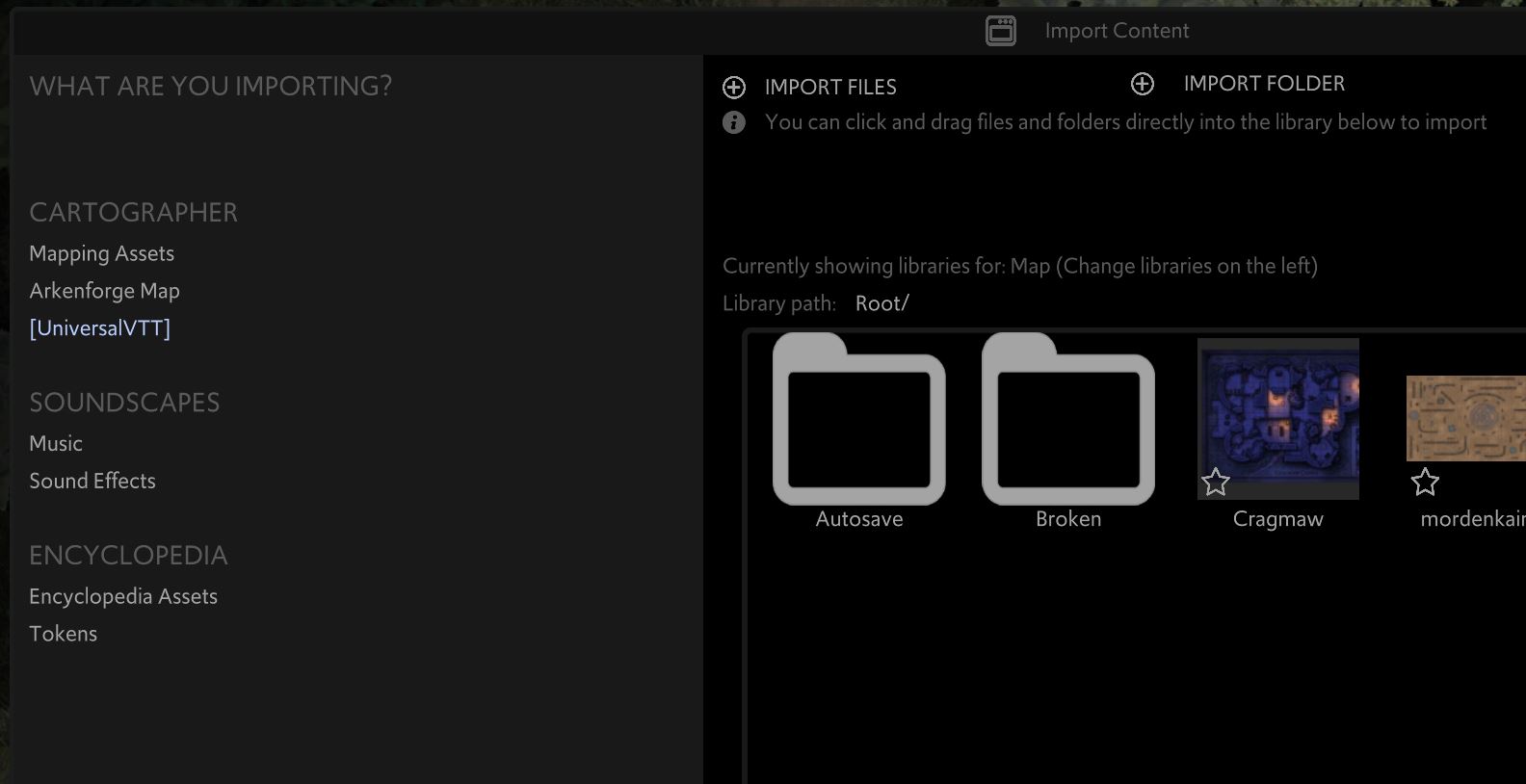Select Music under Soundscapes
The width and height of the screenshot is (1526, 784).
coord(56,444)
